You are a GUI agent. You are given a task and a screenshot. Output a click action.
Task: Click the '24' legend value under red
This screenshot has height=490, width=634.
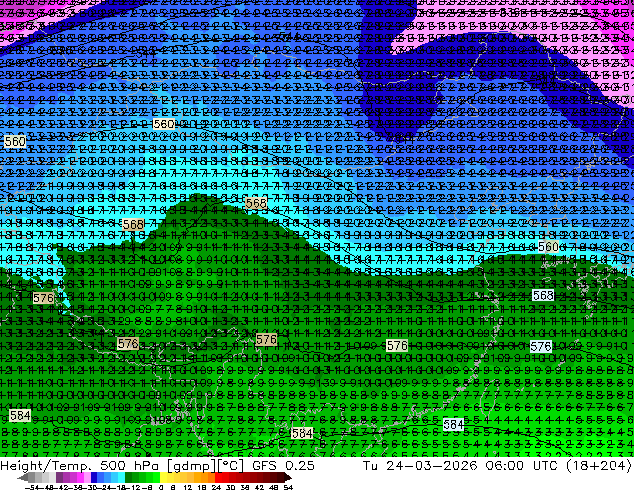pos(216,487)
